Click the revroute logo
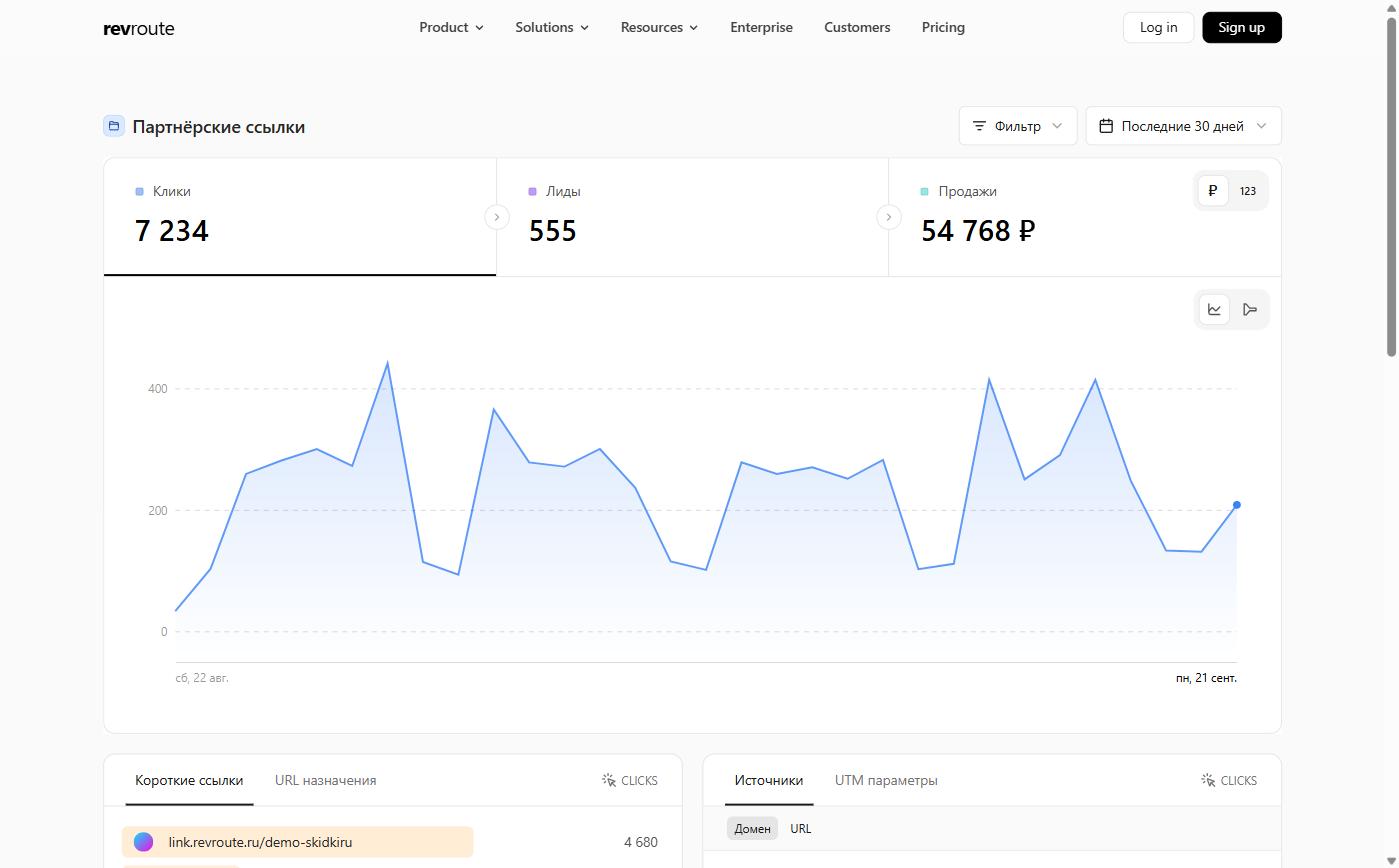This screenshot has width=1399, height=868. tap(139, 28)
